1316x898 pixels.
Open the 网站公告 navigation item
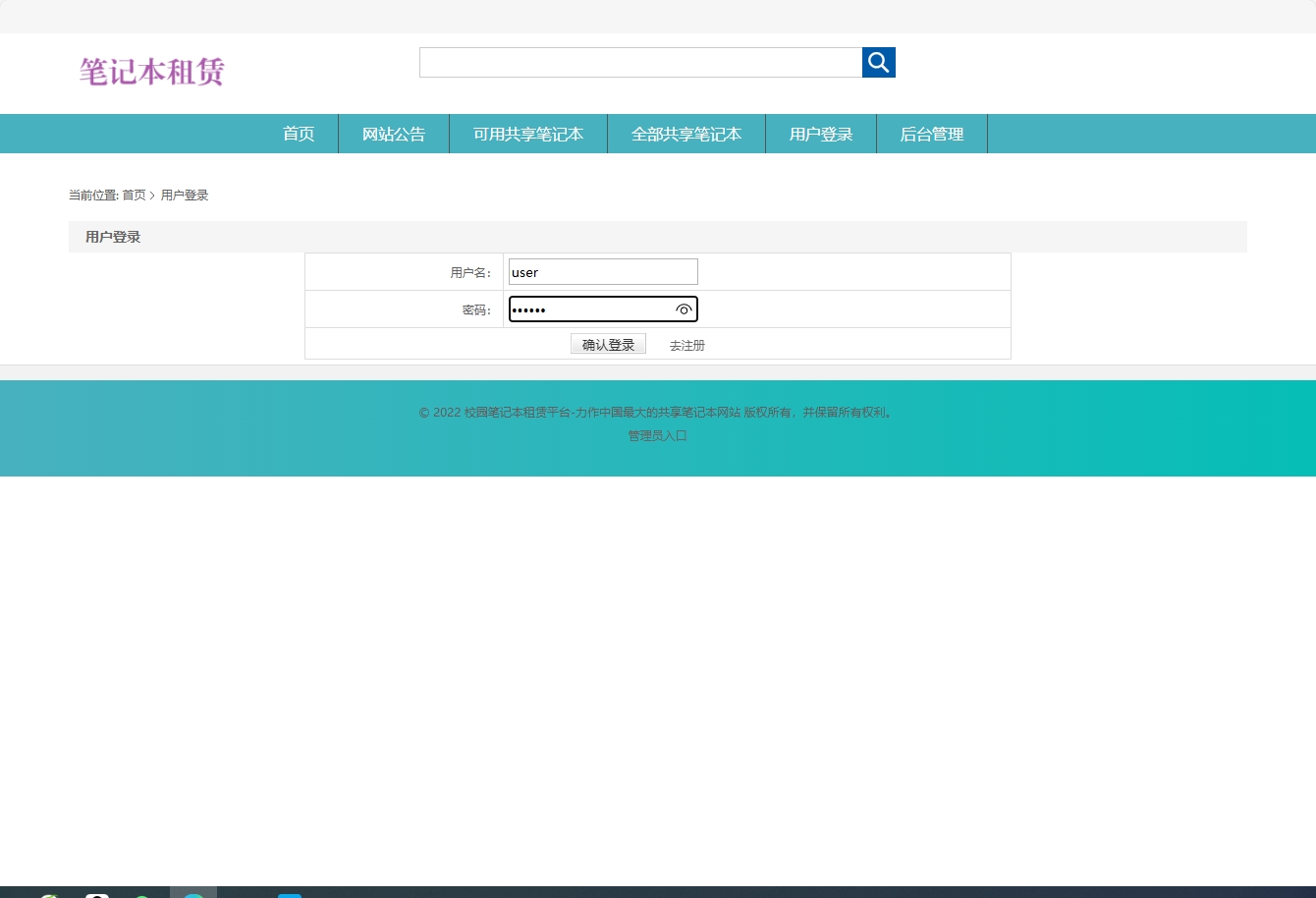click(x=394, y=134)
